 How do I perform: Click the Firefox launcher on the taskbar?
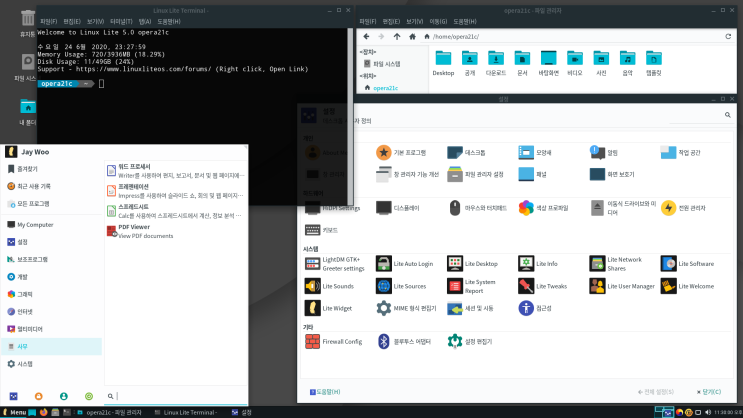point(44,412)
